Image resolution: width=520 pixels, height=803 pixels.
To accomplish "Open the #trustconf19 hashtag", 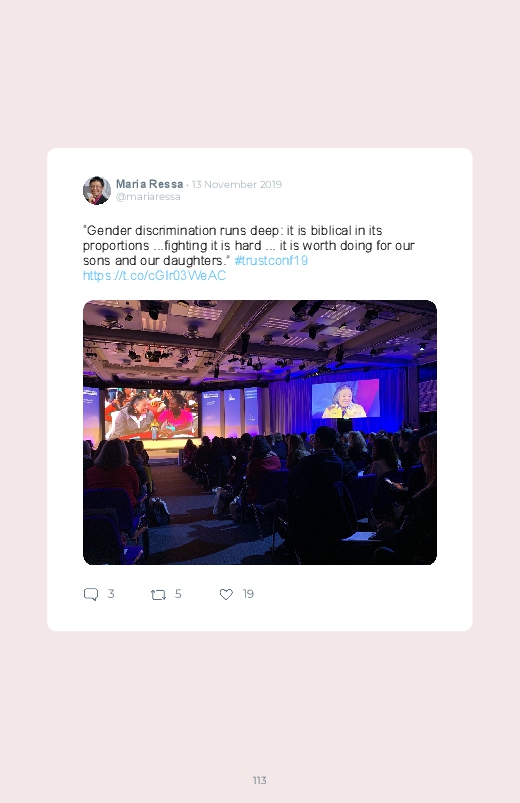I will [271, 261].
